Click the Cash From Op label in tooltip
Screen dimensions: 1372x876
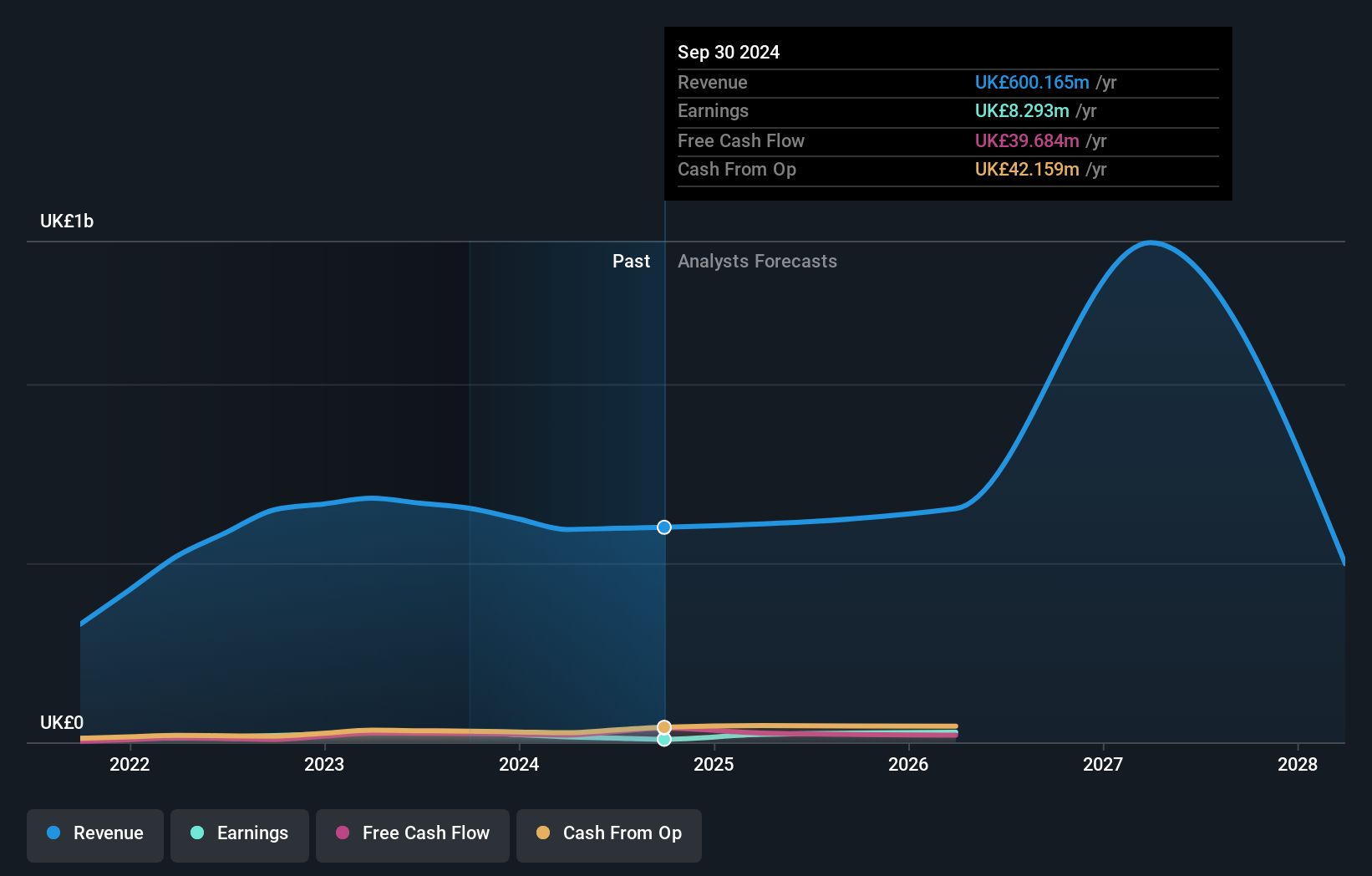737,170
